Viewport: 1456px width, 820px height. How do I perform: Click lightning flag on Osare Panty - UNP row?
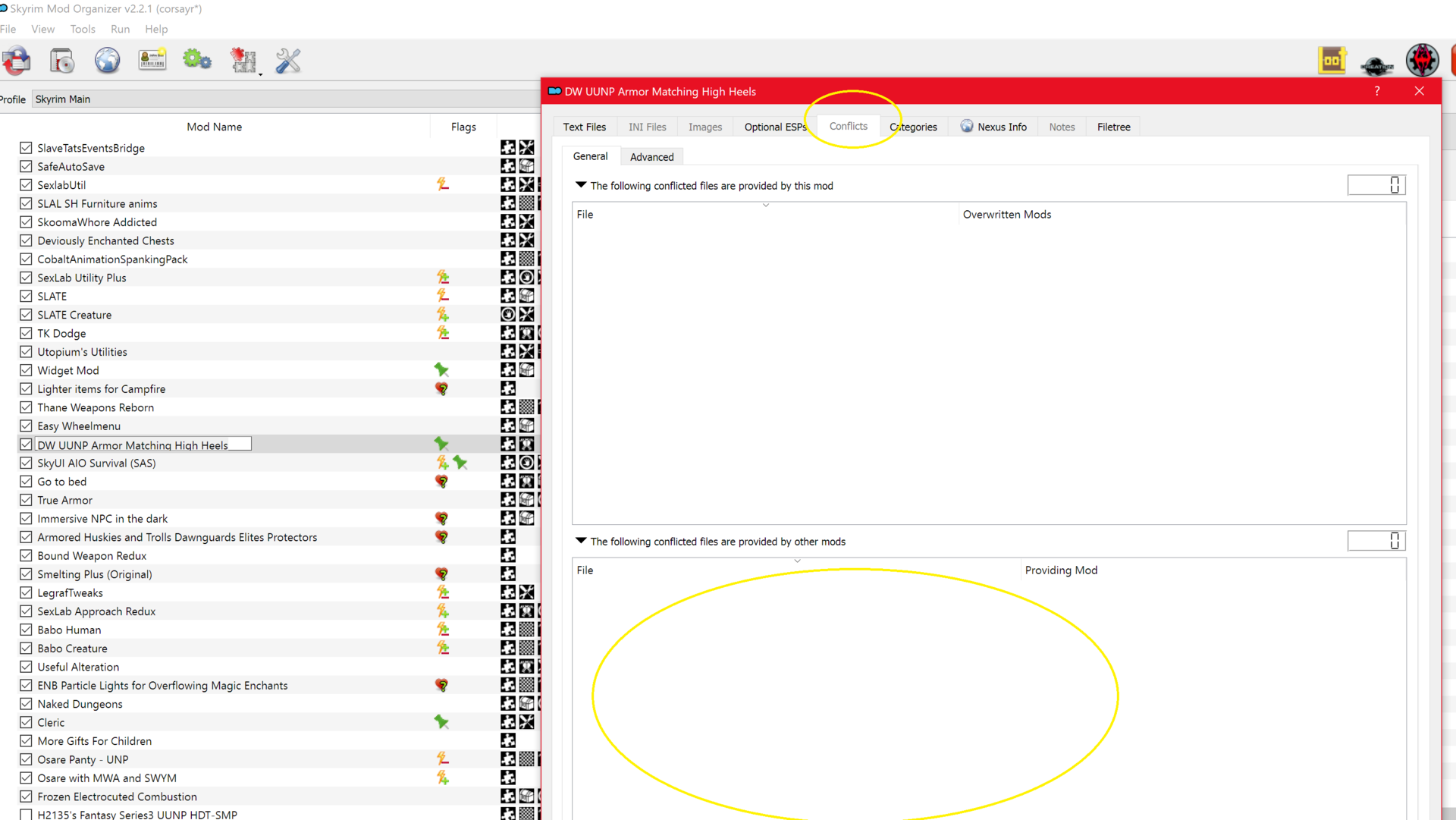coord(443,759)
